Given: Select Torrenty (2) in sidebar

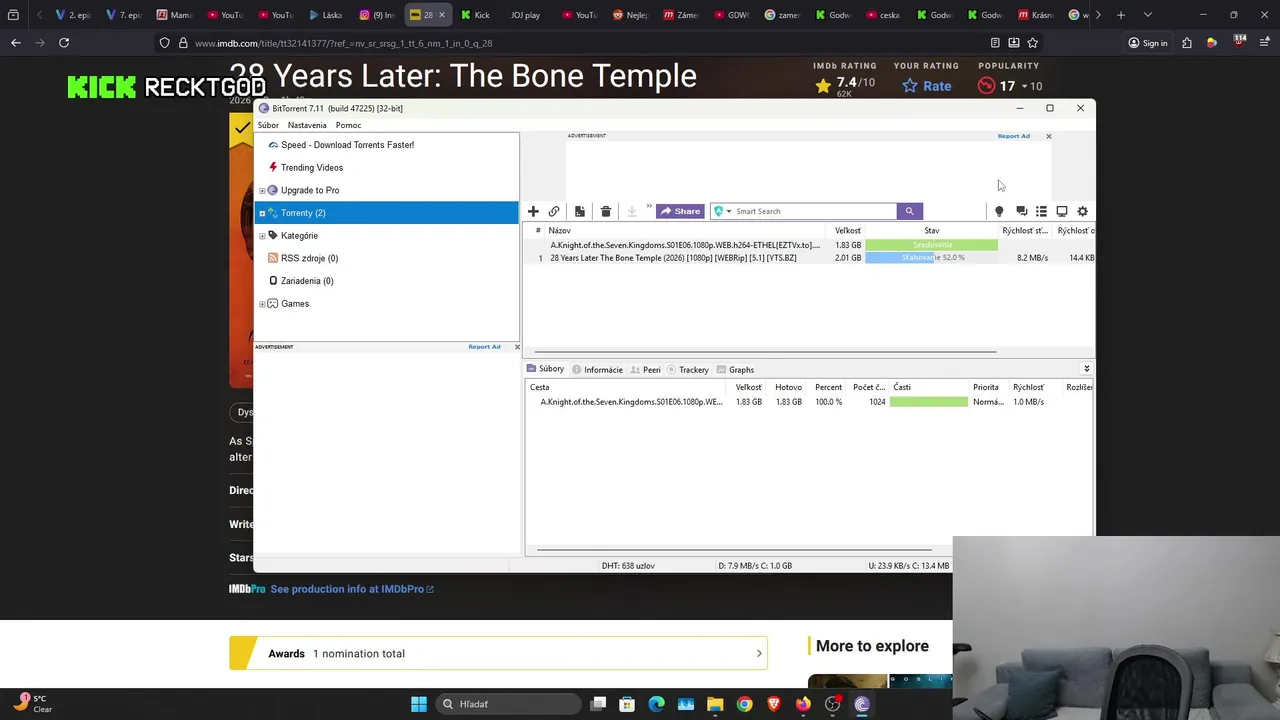Looking at the screenshot, I should [x=387, y=213].
